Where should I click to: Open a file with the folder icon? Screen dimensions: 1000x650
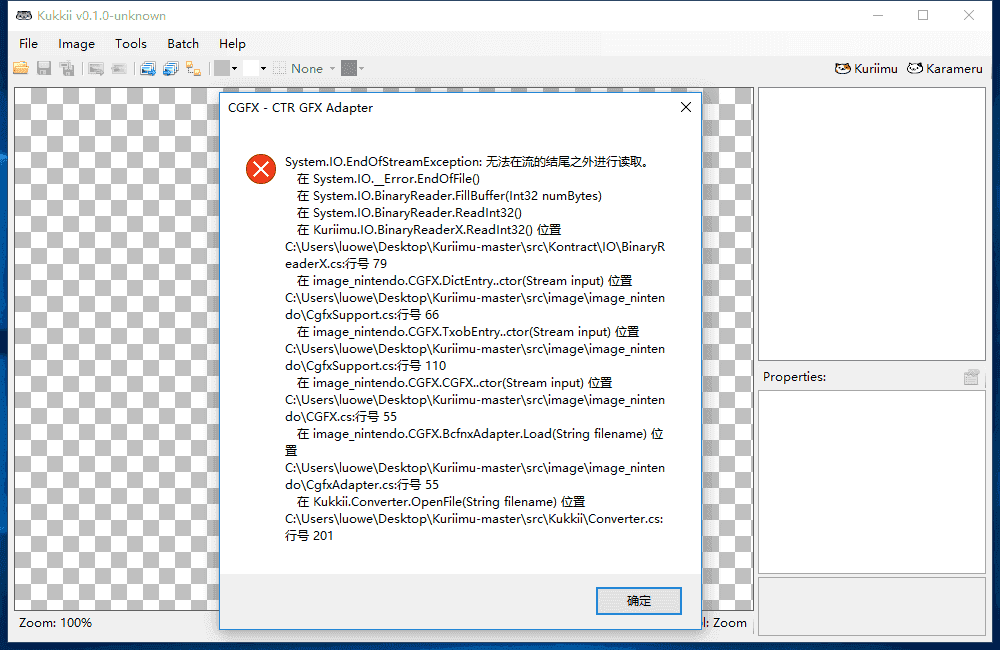click(21, 68)
